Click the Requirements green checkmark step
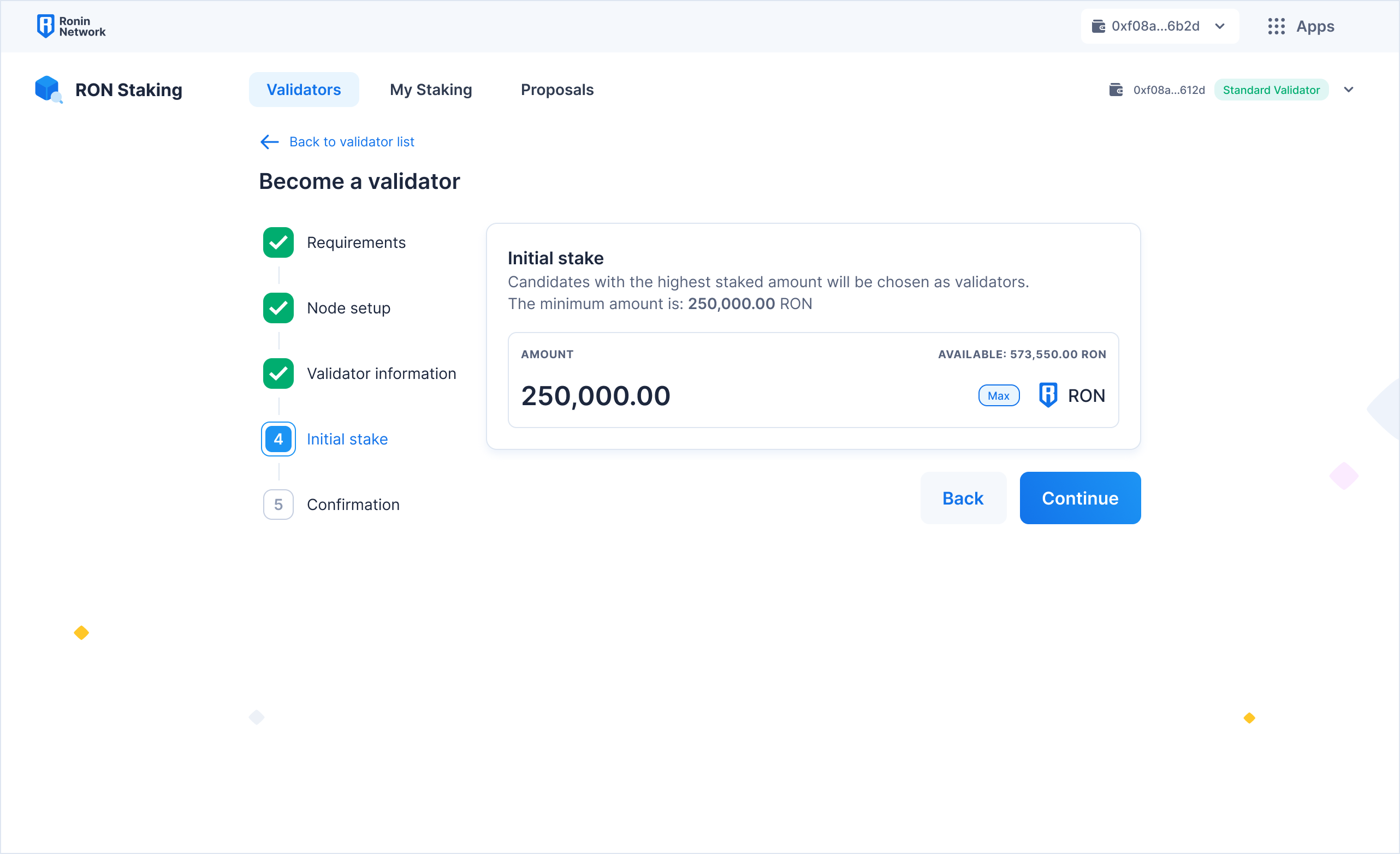 coord(278,242)
